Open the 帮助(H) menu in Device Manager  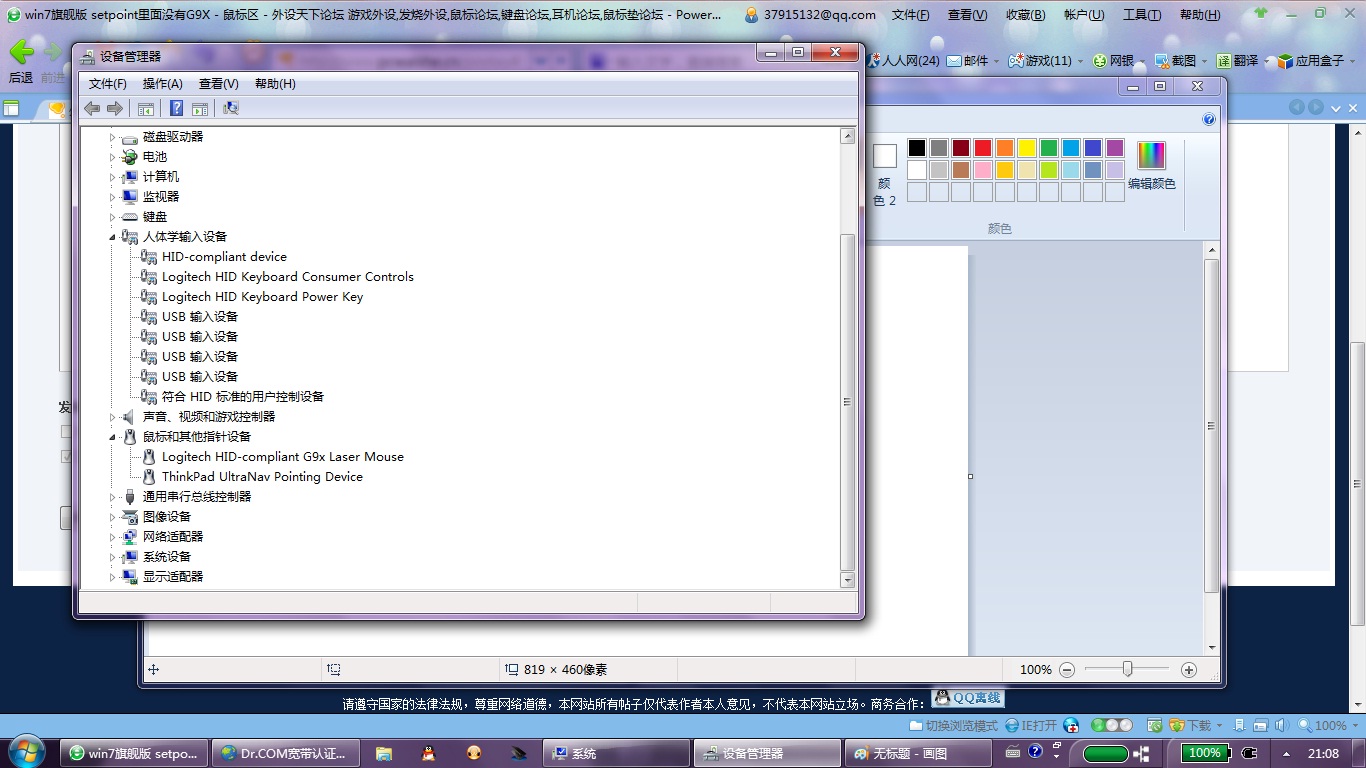(275, 84)
